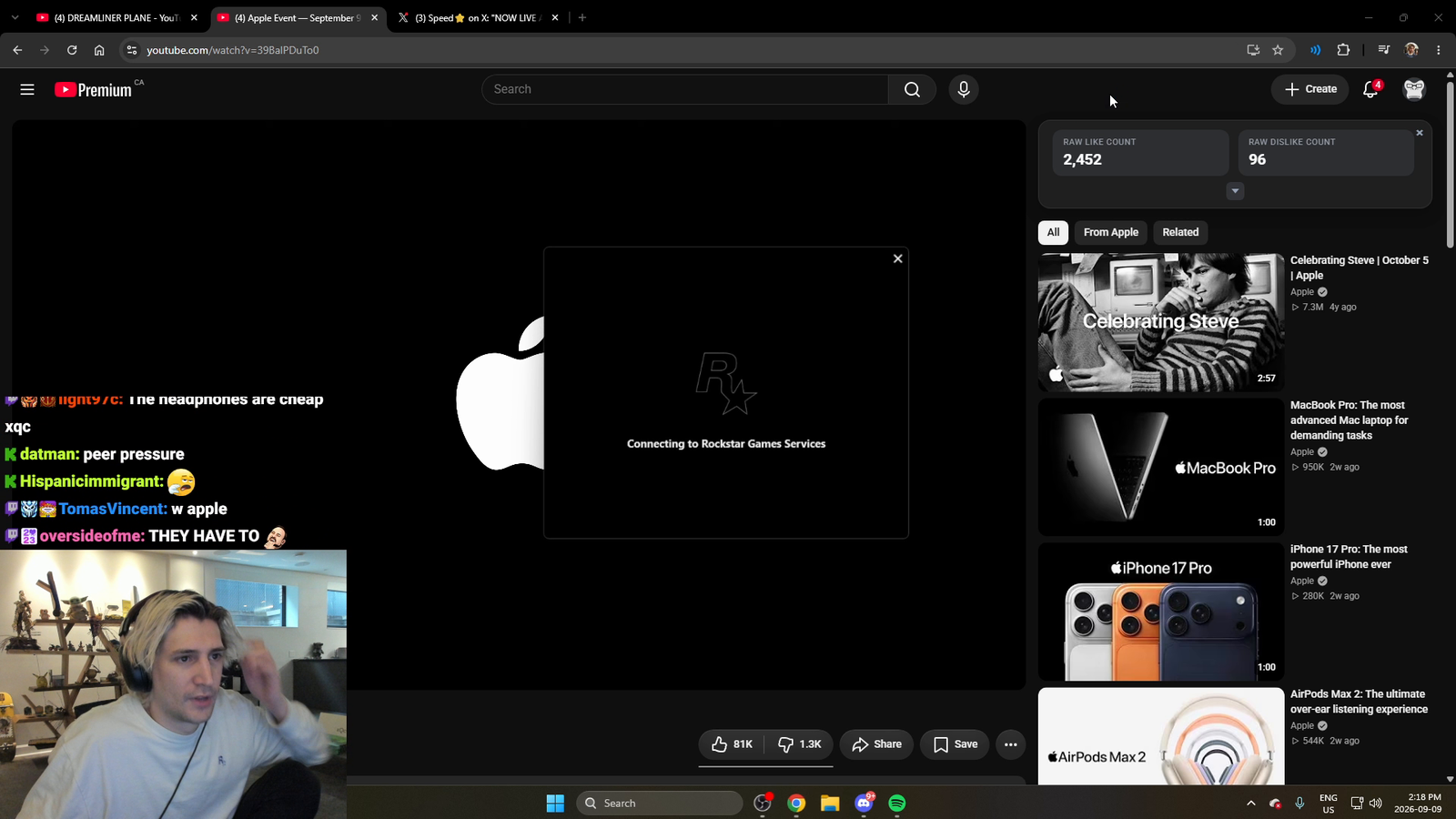1456x819 pixels.
Task: Select the From Apple filter chip
Action: pos(1110,232)
